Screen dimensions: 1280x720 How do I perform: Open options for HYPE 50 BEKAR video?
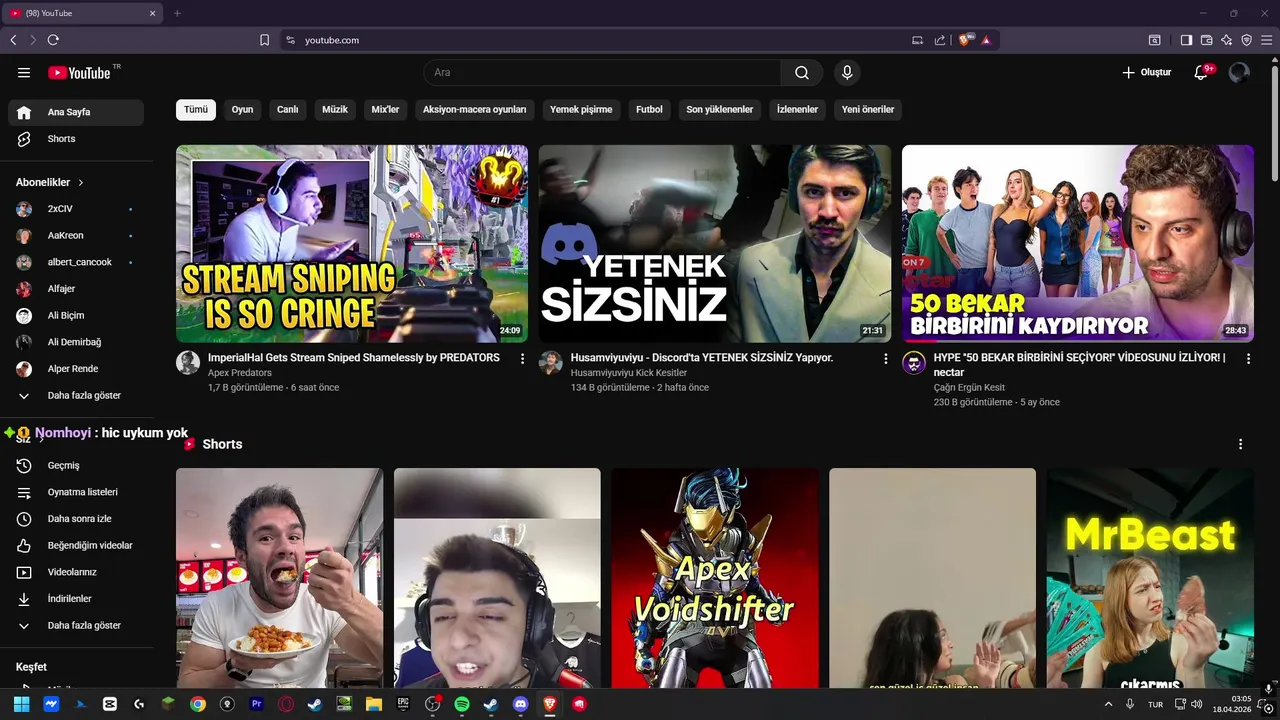pyautogui.click(x=1248, y=358)
